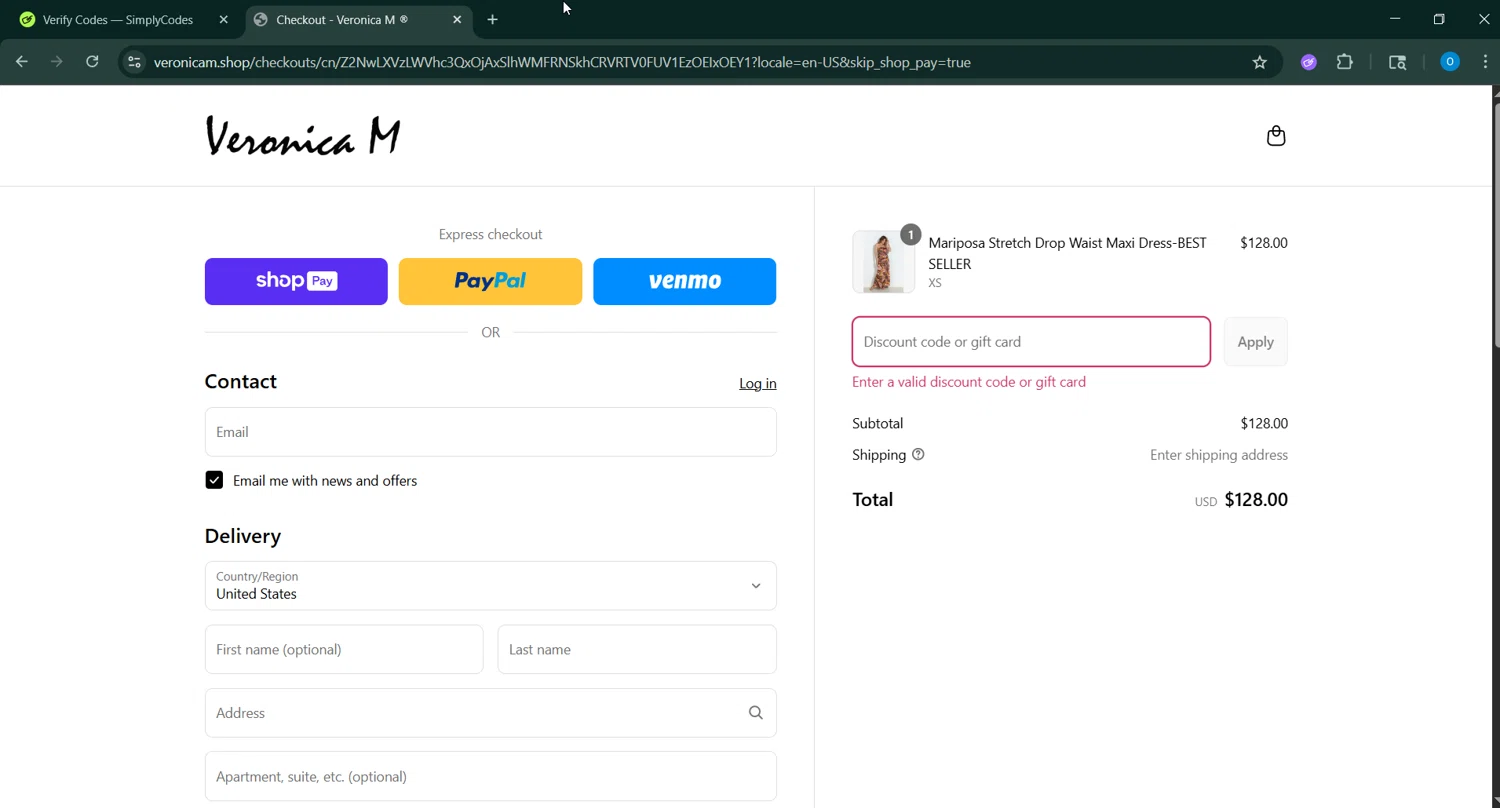Focus the Email input field
1500x808 pixels.
pos(490,432)
